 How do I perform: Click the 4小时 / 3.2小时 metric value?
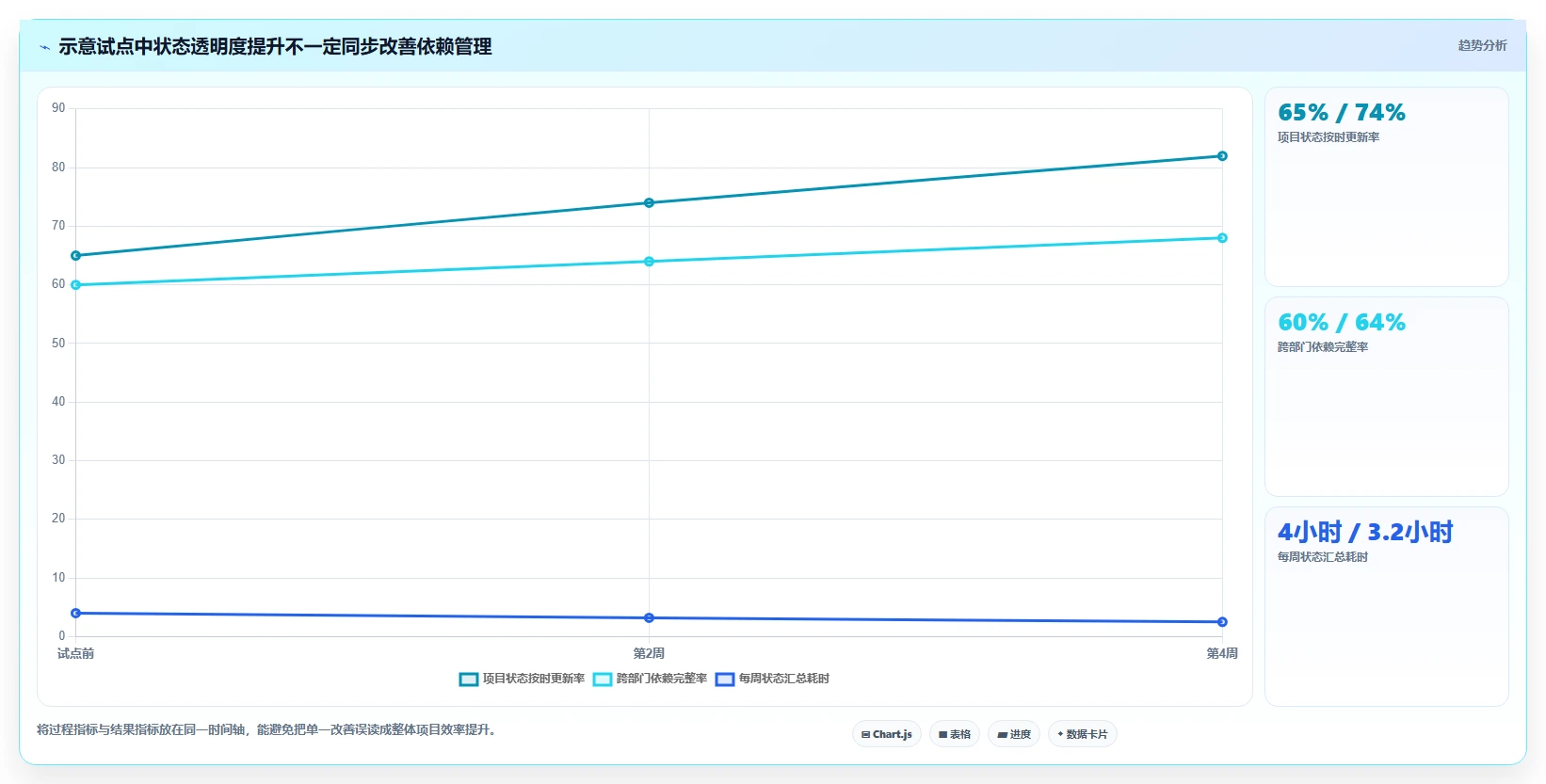[1365, 533]
